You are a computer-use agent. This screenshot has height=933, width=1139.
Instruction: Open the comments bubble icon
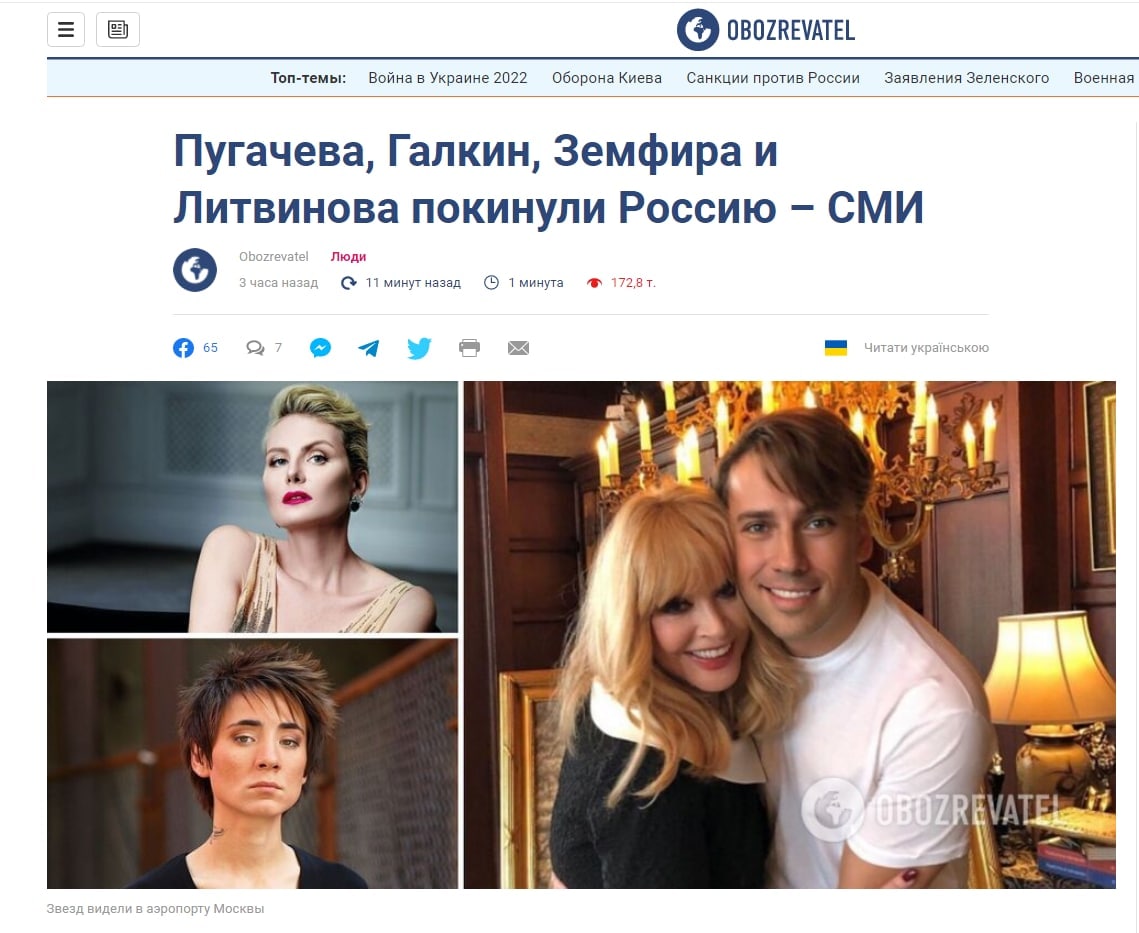tap(255, 348)
